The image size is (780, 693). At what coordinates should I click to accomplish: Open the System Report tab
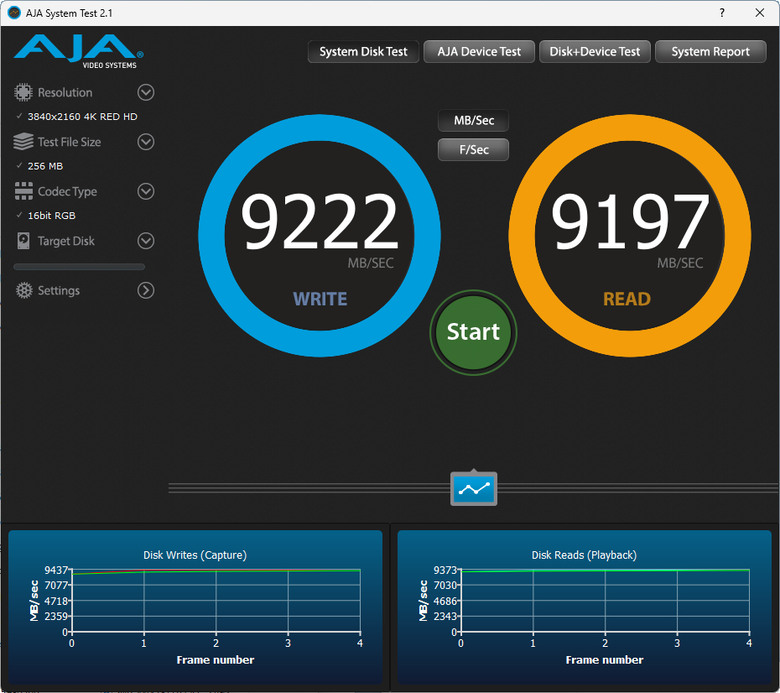710,52
